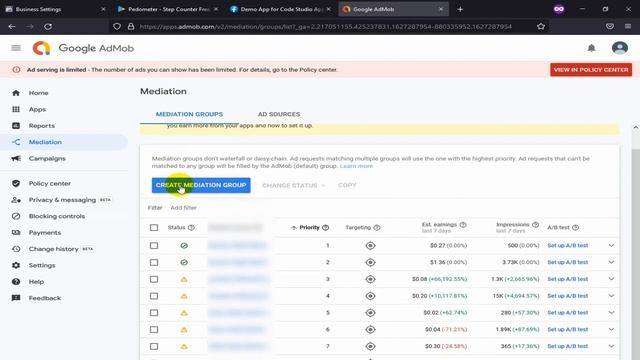
Task: Click the targeting eye icon in priority 1 row
Action: click(x=370, y=246)
